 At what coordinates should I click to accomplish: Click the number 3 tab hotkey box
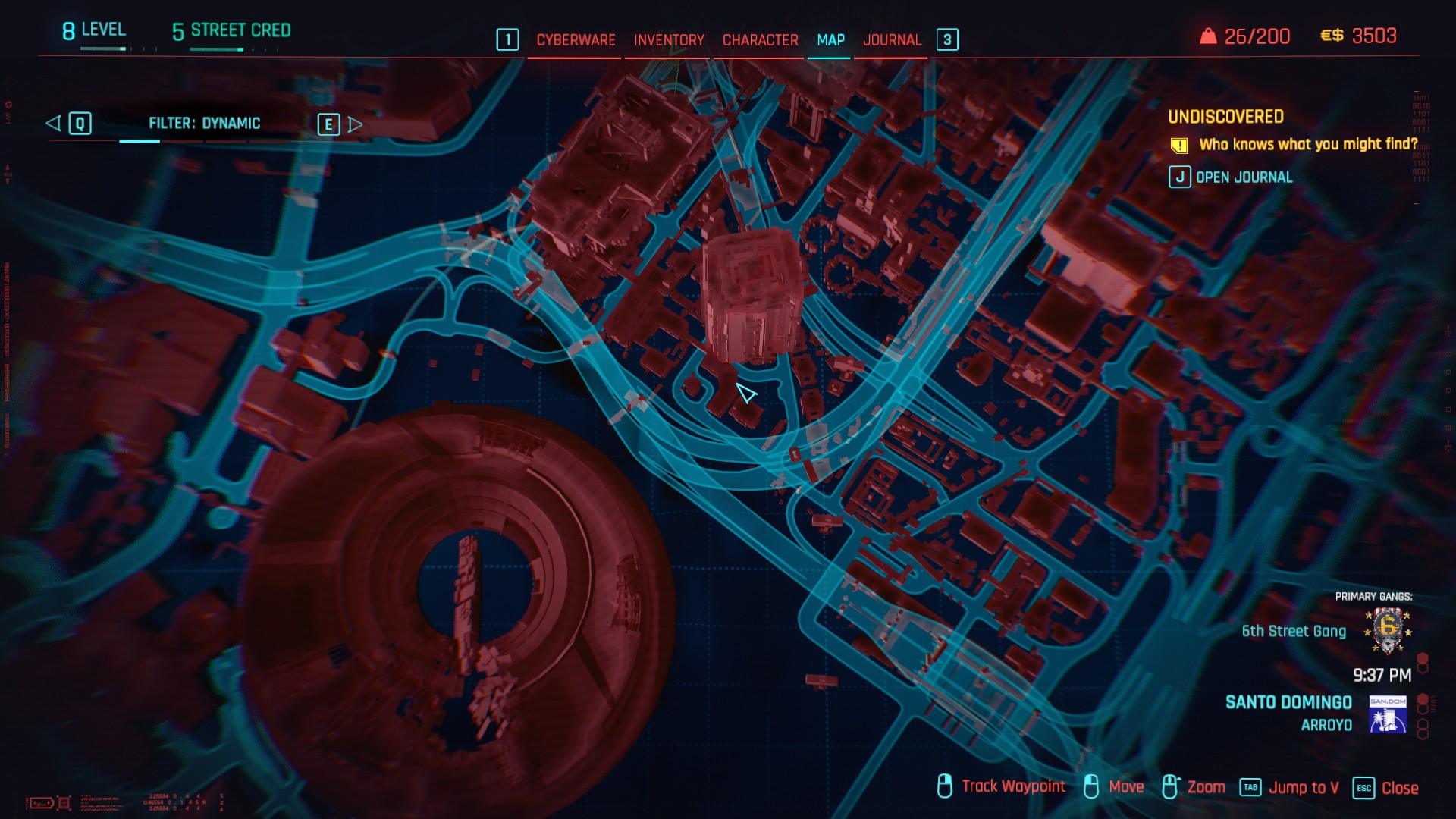[x=947, y=39]
